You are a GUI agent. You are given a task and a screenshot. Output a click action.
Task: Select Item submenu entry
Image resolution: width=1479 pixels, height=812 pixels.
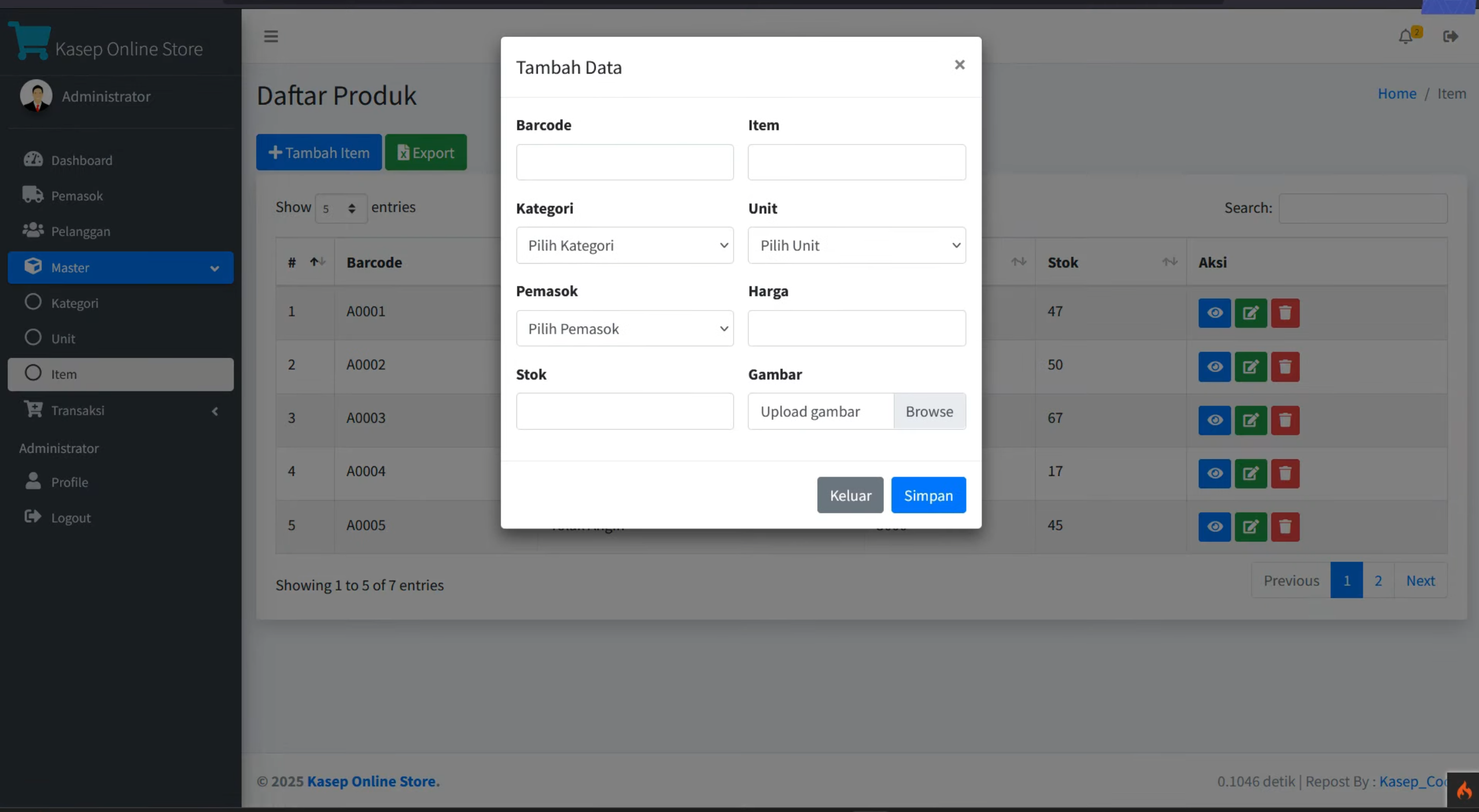click(120, 374)
